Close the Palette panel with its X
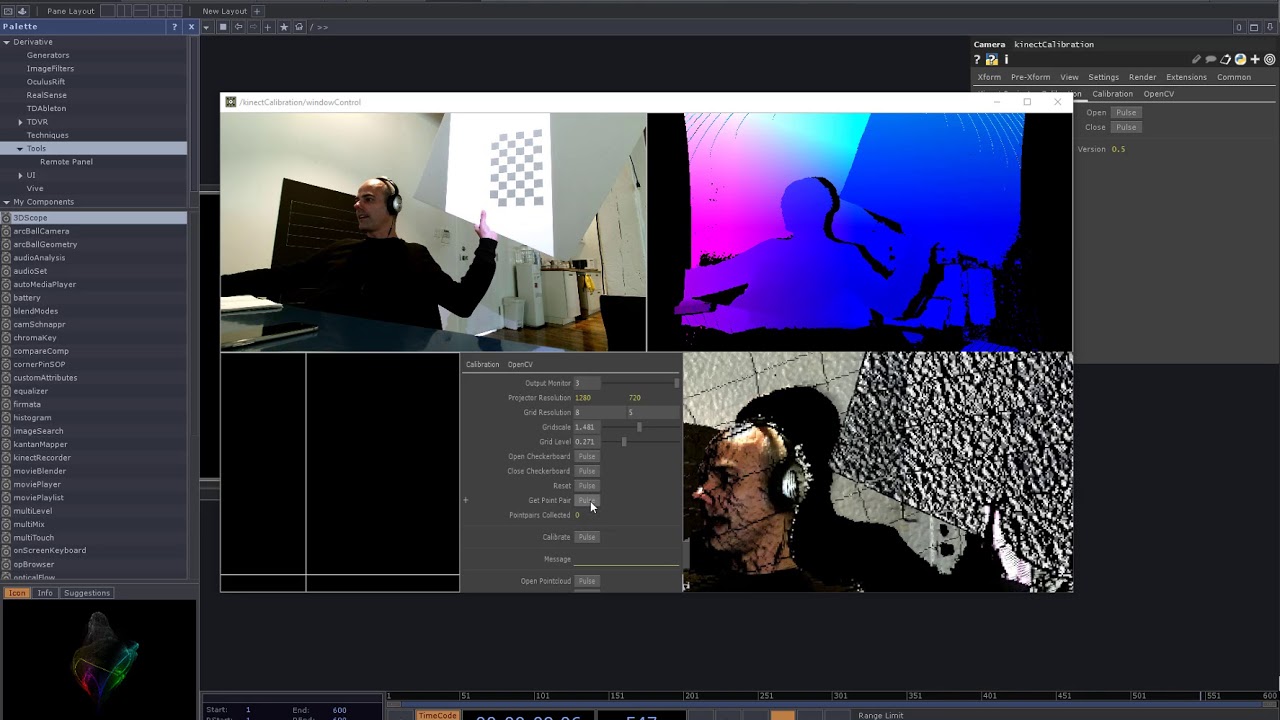The image size is (1280, 720). pyautogui.click(x=191, y=27)
